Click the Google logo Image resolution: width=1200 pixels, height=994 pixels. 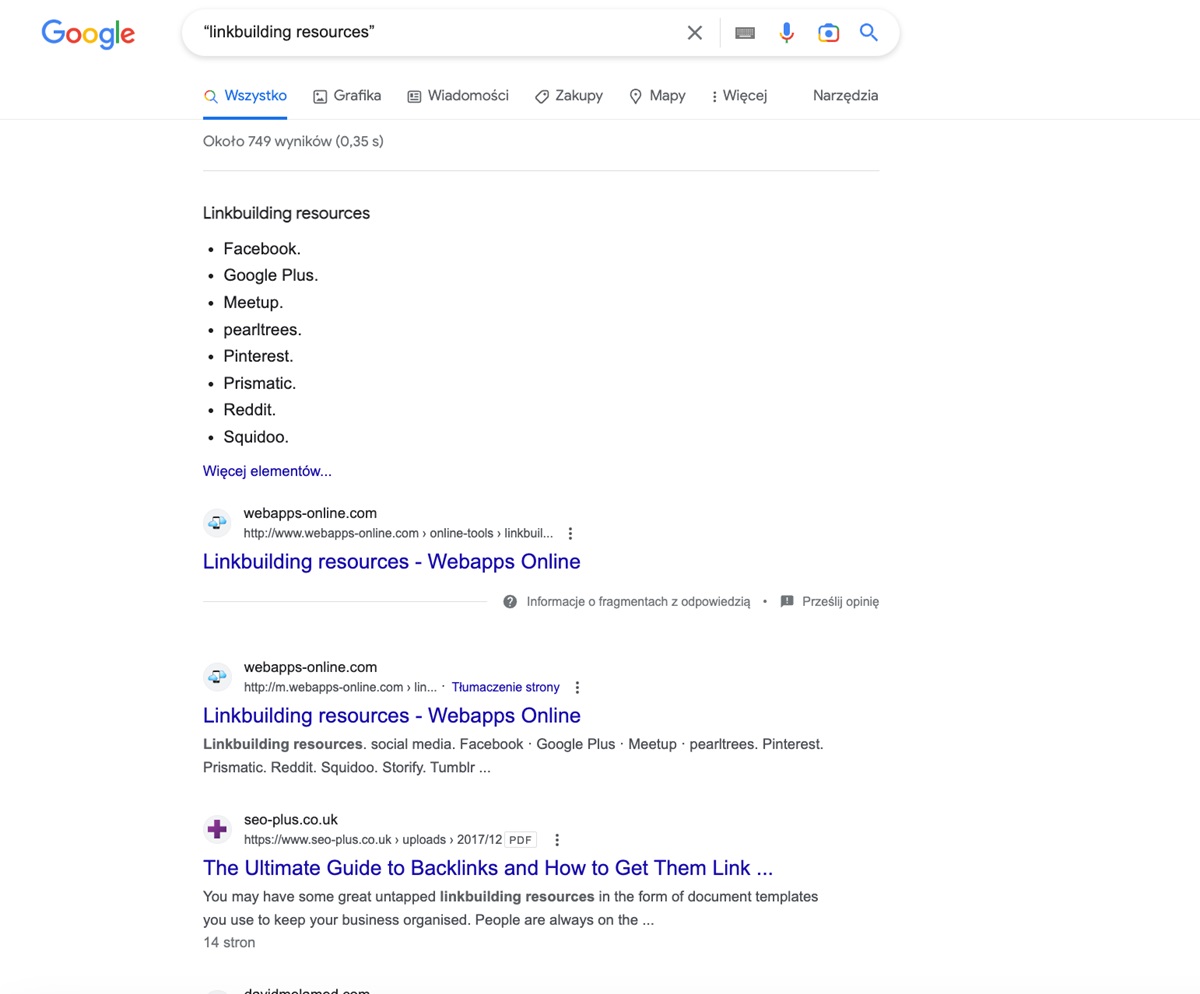pyautogui.click(x=88, y=34)
